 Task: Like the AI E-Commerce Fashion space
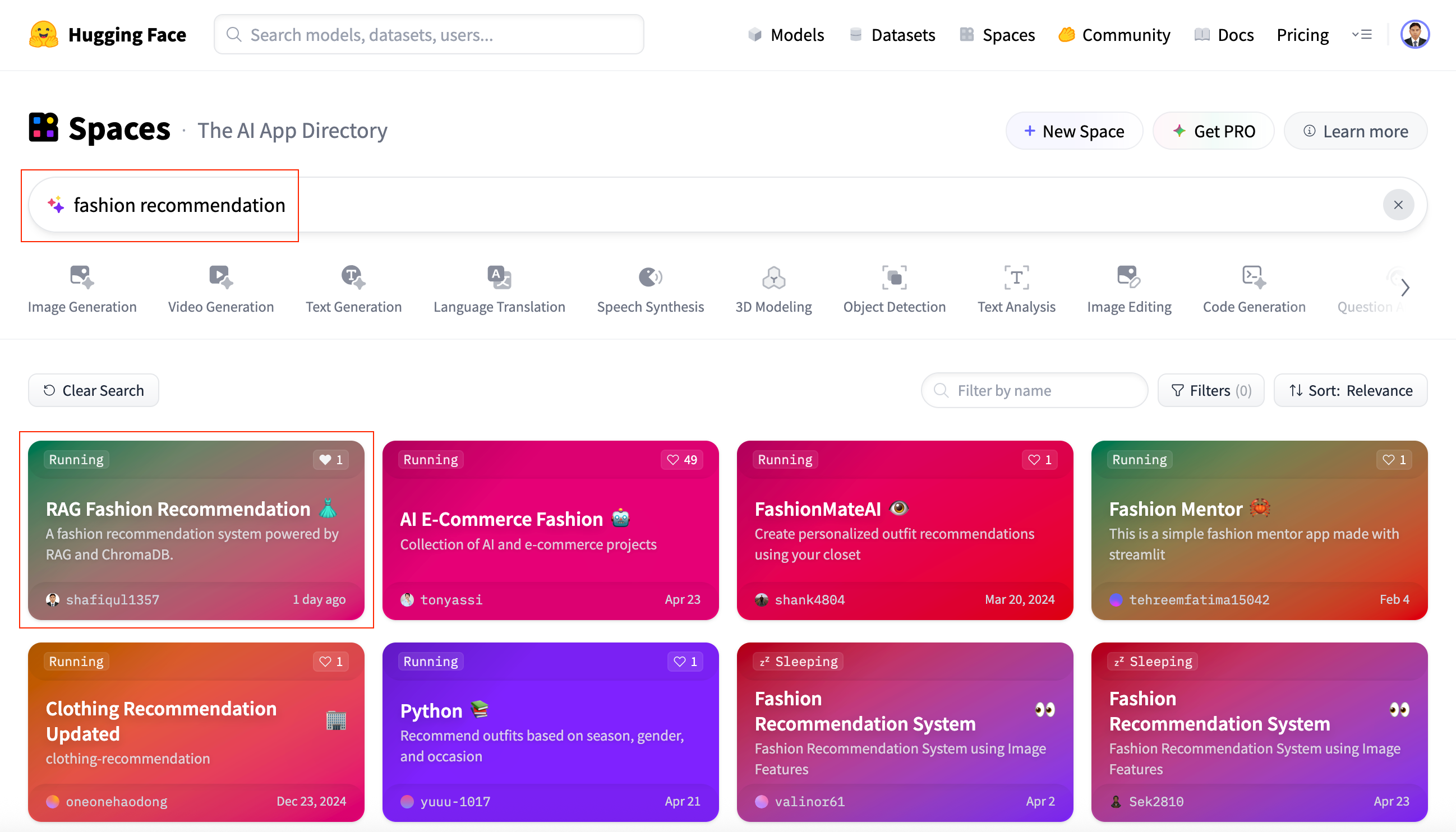682,460
